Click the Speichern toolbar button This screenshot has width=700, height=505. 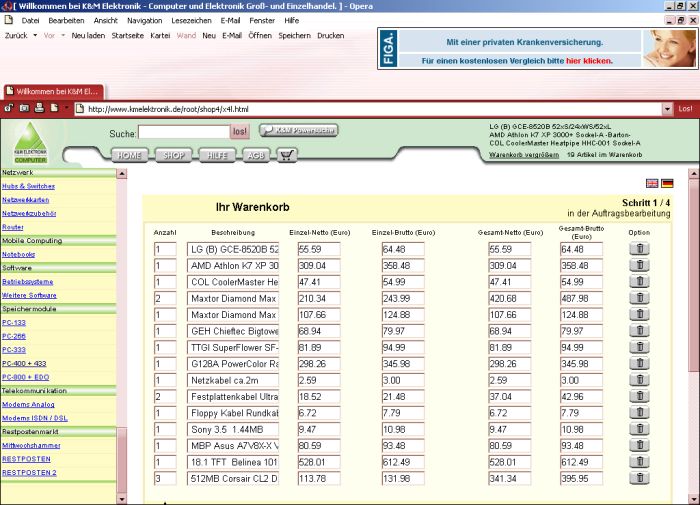tap(294, 35)
